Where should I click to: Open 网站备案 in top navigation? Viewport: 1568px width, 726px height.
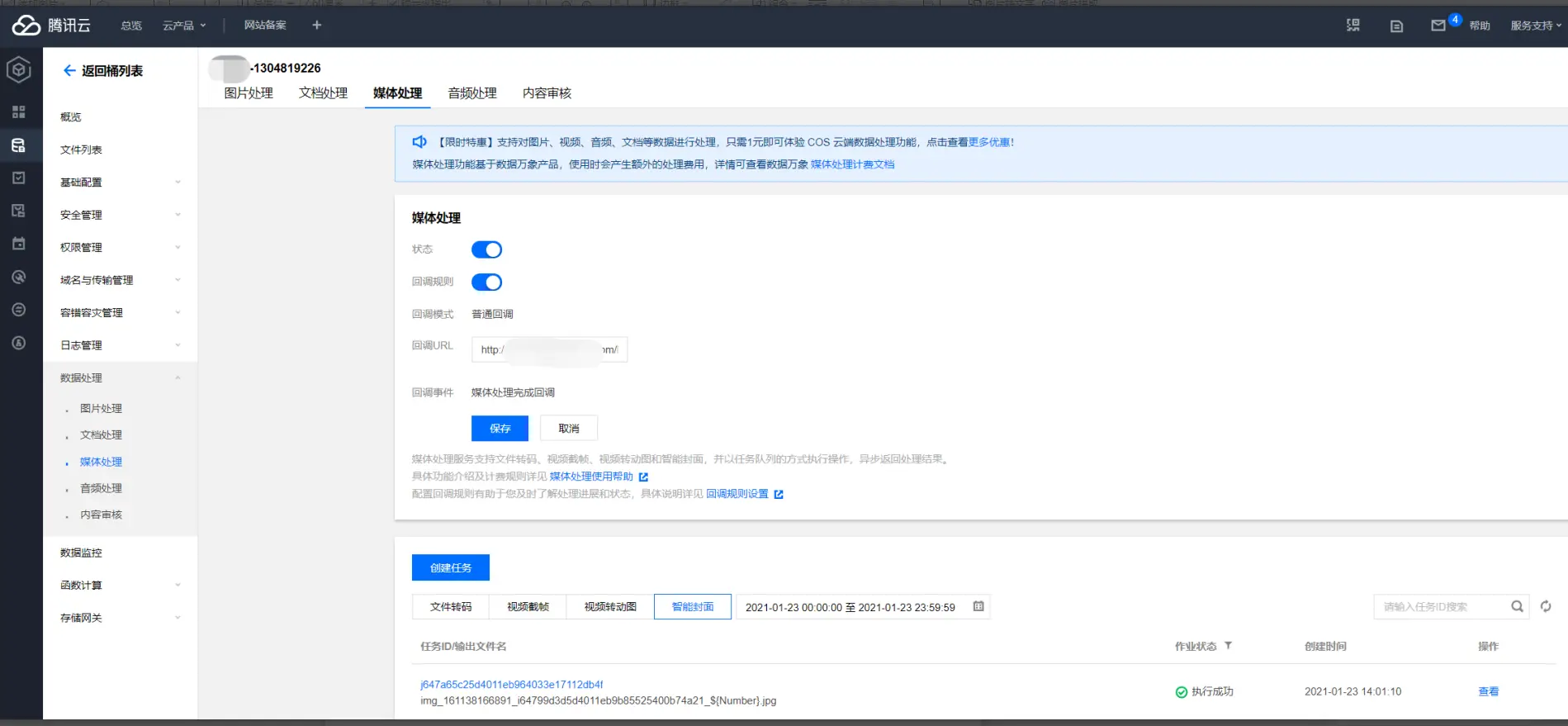click(x=265, y=26)
